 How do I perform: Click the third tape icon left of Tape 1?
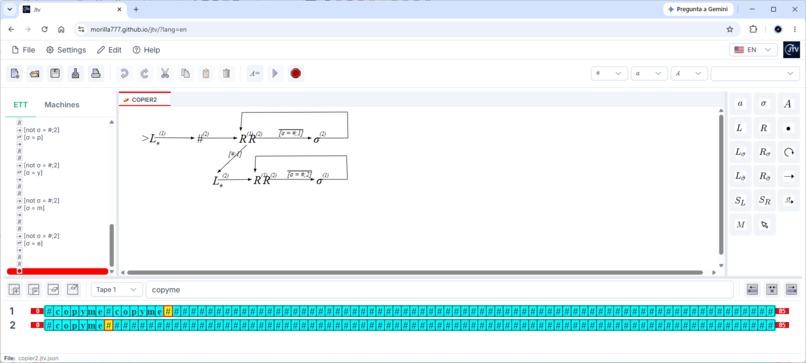click(x=53, y=289)
